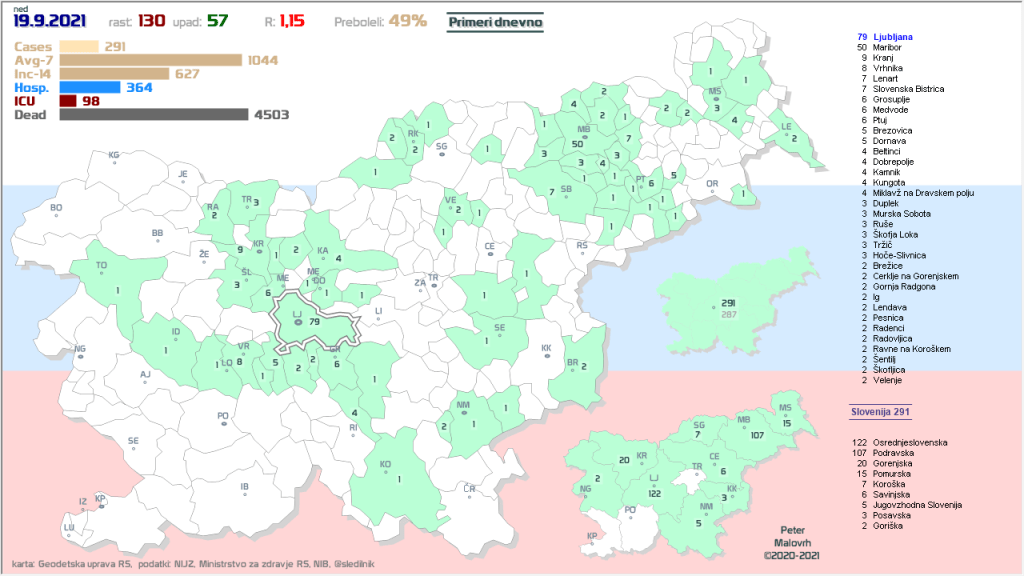Select the LU marker on the coast

click(69, 527)
